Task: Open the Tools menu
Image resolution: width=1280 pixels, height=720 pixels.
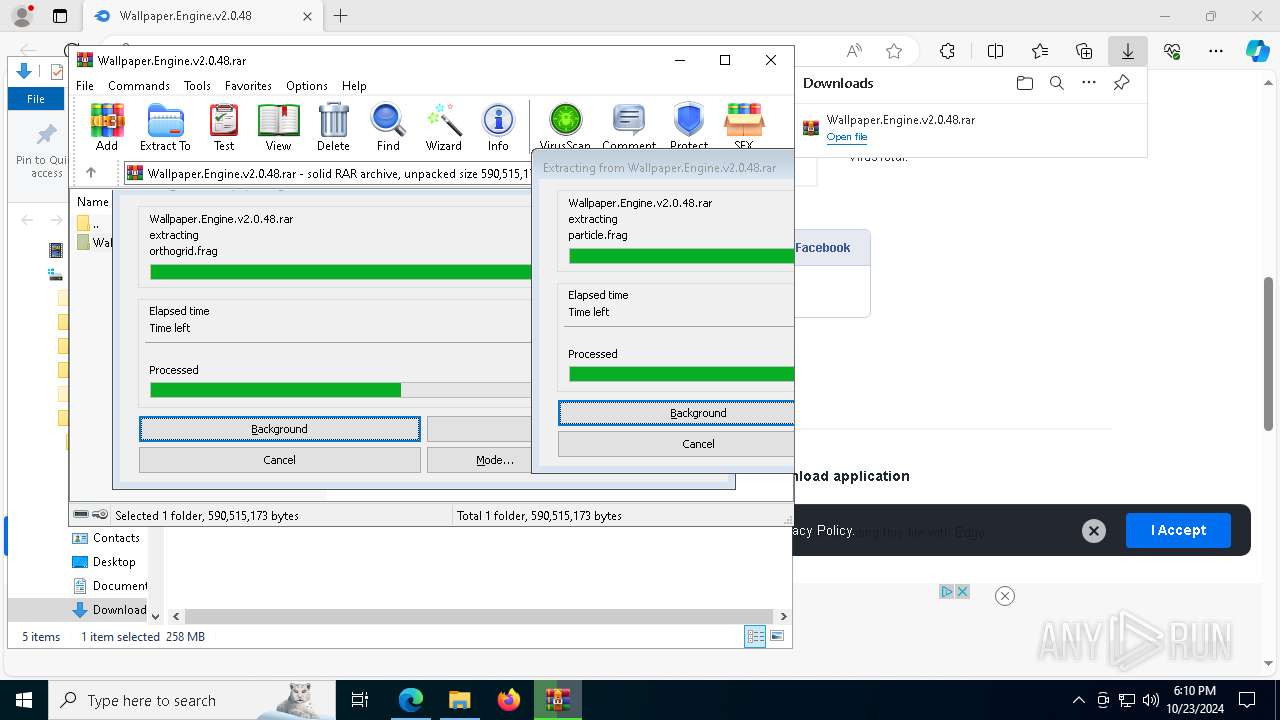Action: [x=197, y=86]
